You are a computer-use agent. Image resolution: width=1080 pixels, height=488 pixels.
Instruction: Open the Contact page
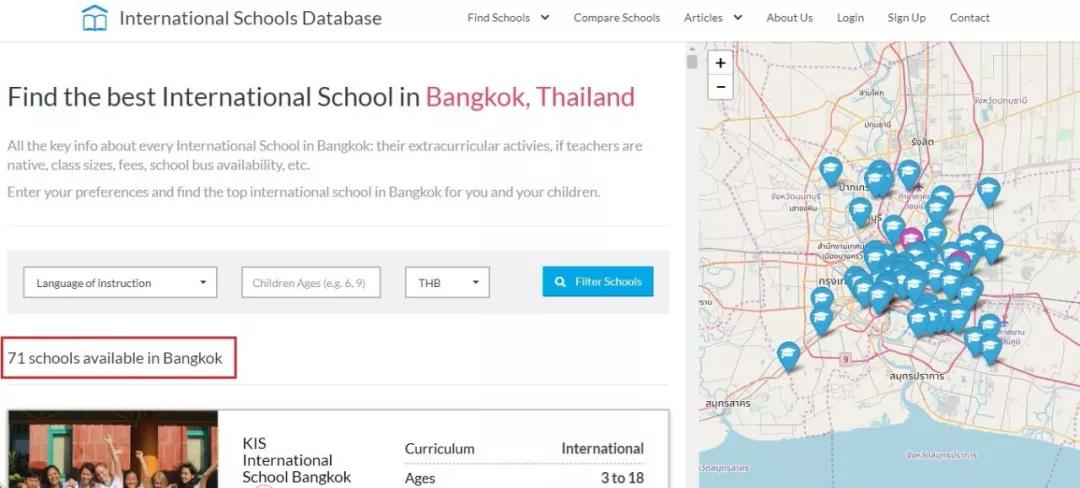pos(969,18)
